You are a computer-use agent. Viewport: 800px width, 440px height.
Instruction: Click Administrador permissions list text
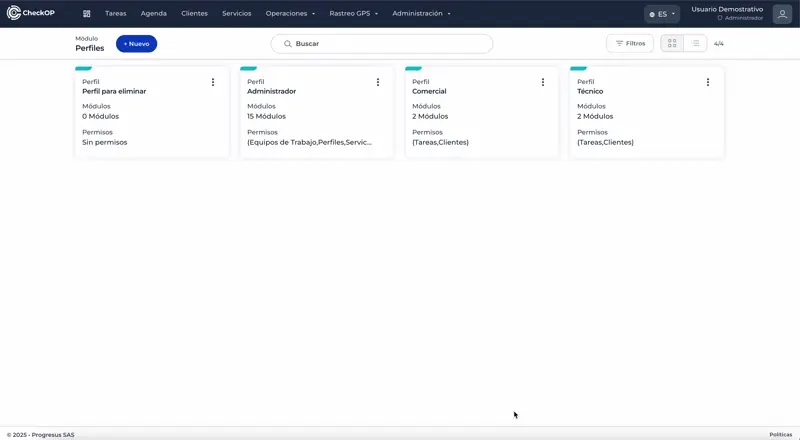pos(310,142)
